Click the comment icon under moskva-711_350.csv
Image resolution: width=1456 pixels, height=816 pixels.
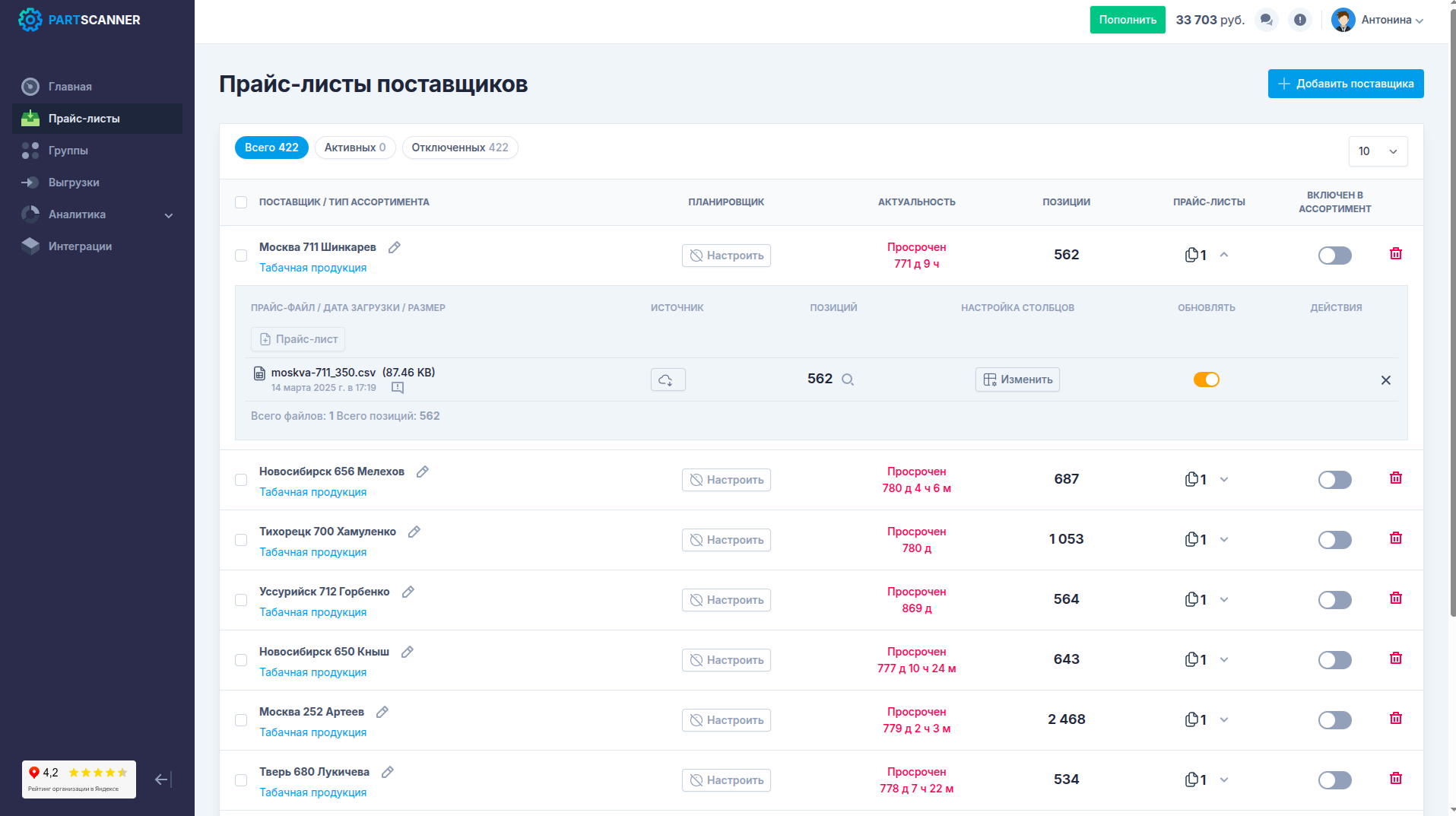397,388
